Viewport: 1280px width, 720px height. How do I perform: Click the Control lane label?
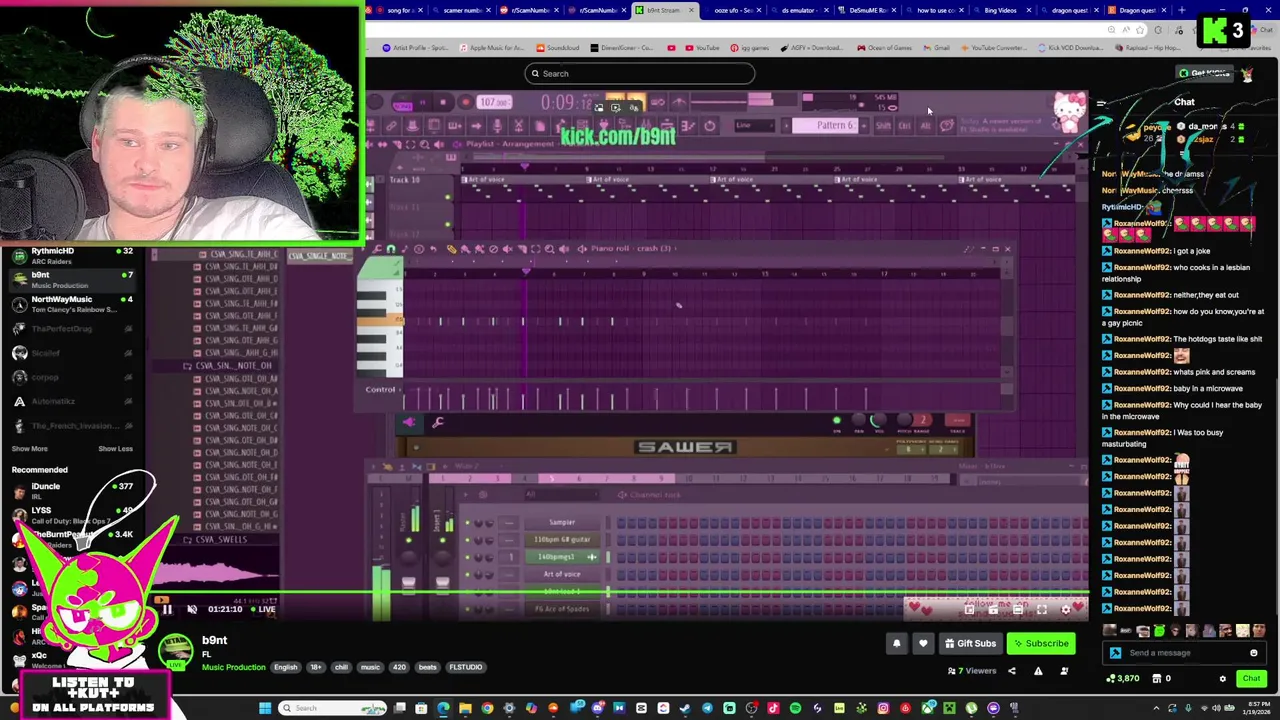click(x=380, y=390)
